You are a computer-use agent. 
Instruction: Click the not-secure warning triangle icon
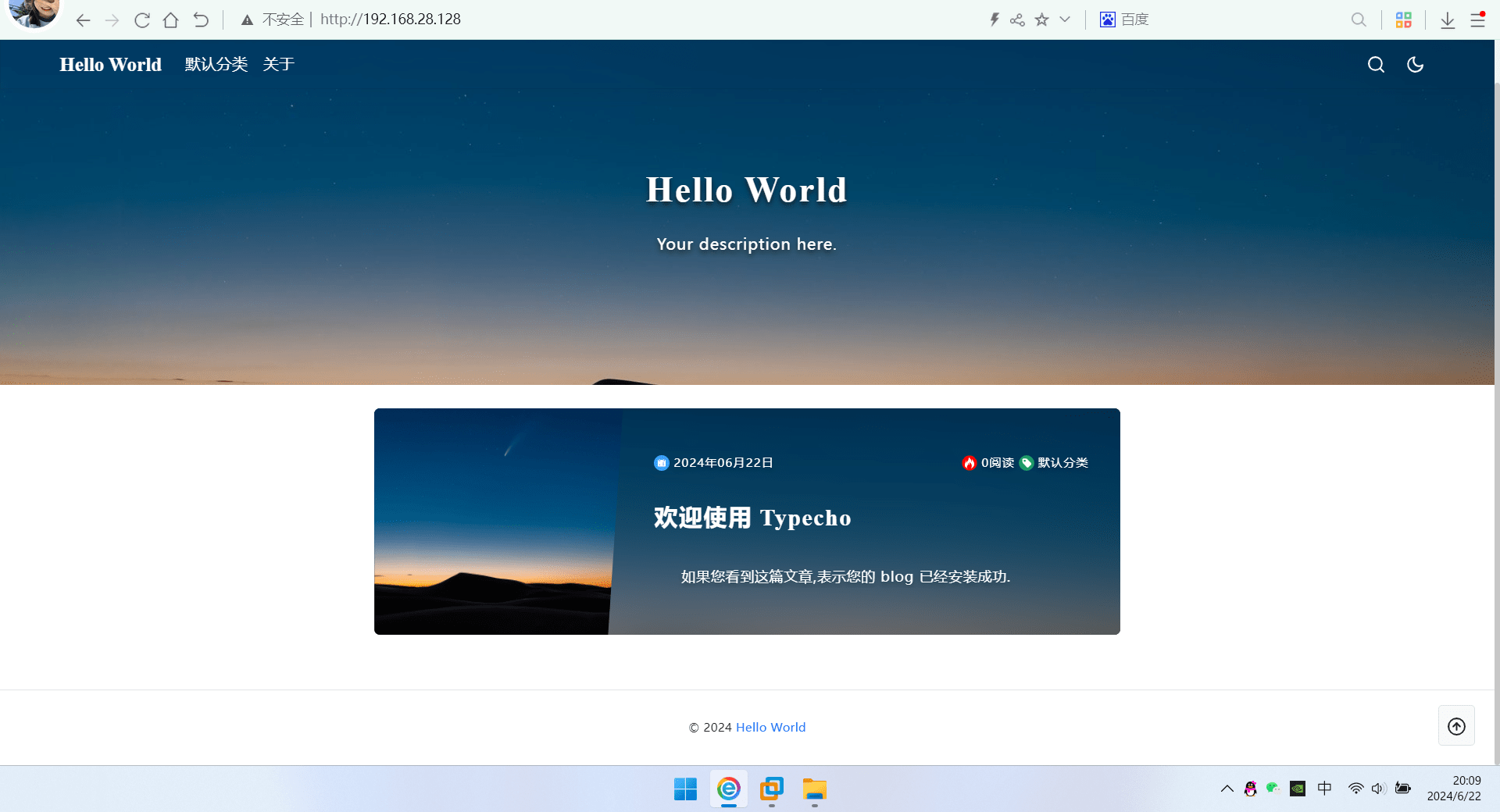coord(247,20)
